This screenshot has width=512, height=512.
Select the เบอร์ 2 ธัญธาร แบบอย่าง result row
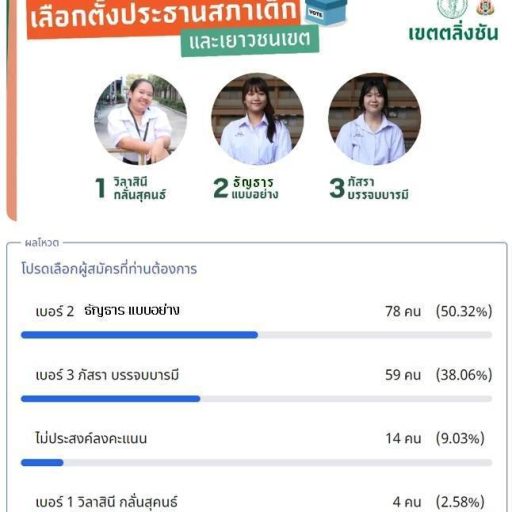coord(256,320)
